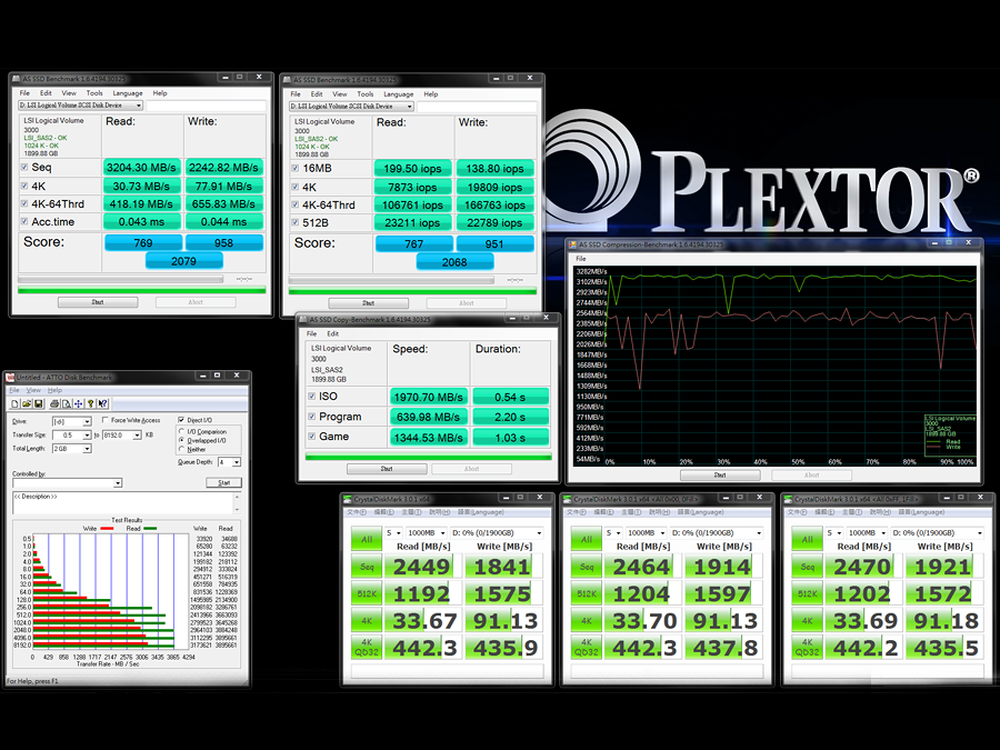Viewport: 1000px width, 750px height.
Task: Uncheck 16MB test in AS SSD iops window
Action: 295,168
